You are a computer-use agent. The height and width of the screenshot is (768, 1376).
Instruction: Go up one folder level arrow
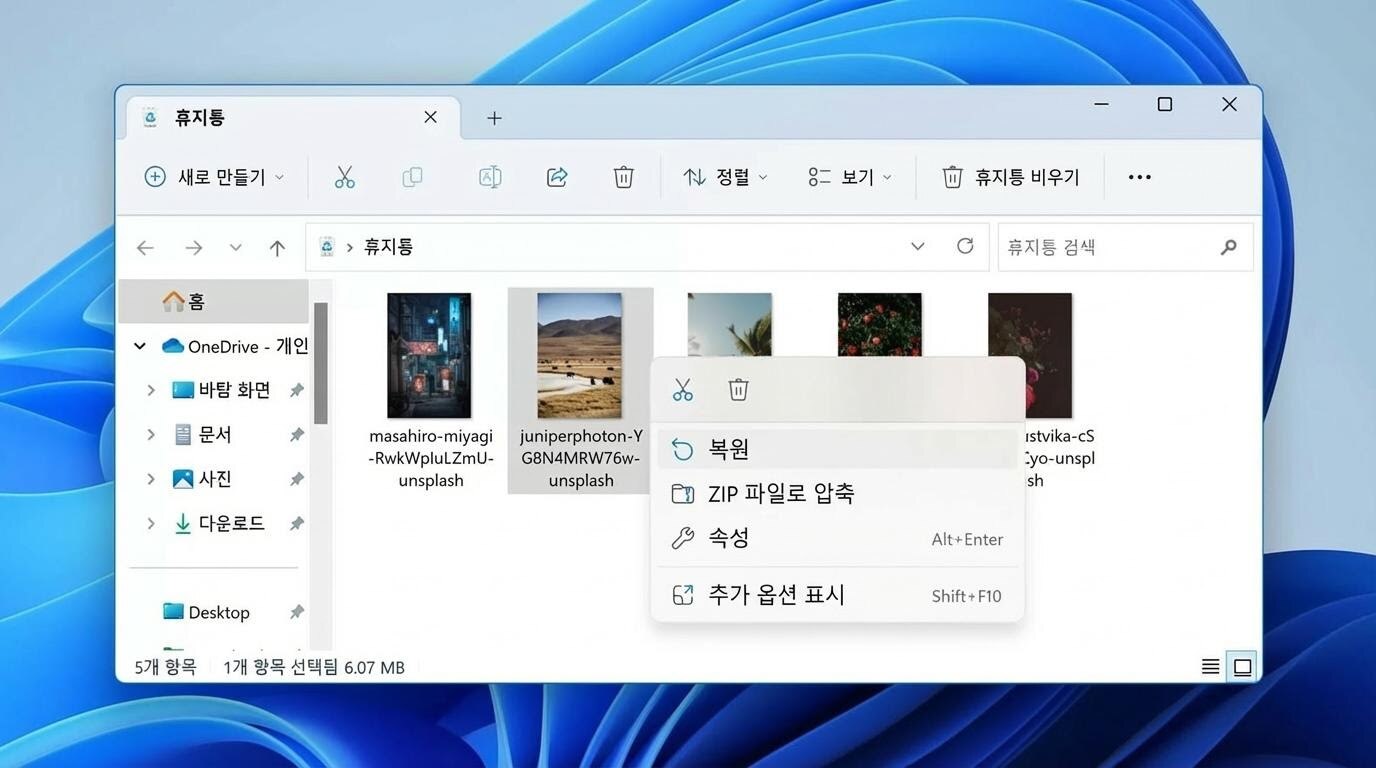point(278,248)
